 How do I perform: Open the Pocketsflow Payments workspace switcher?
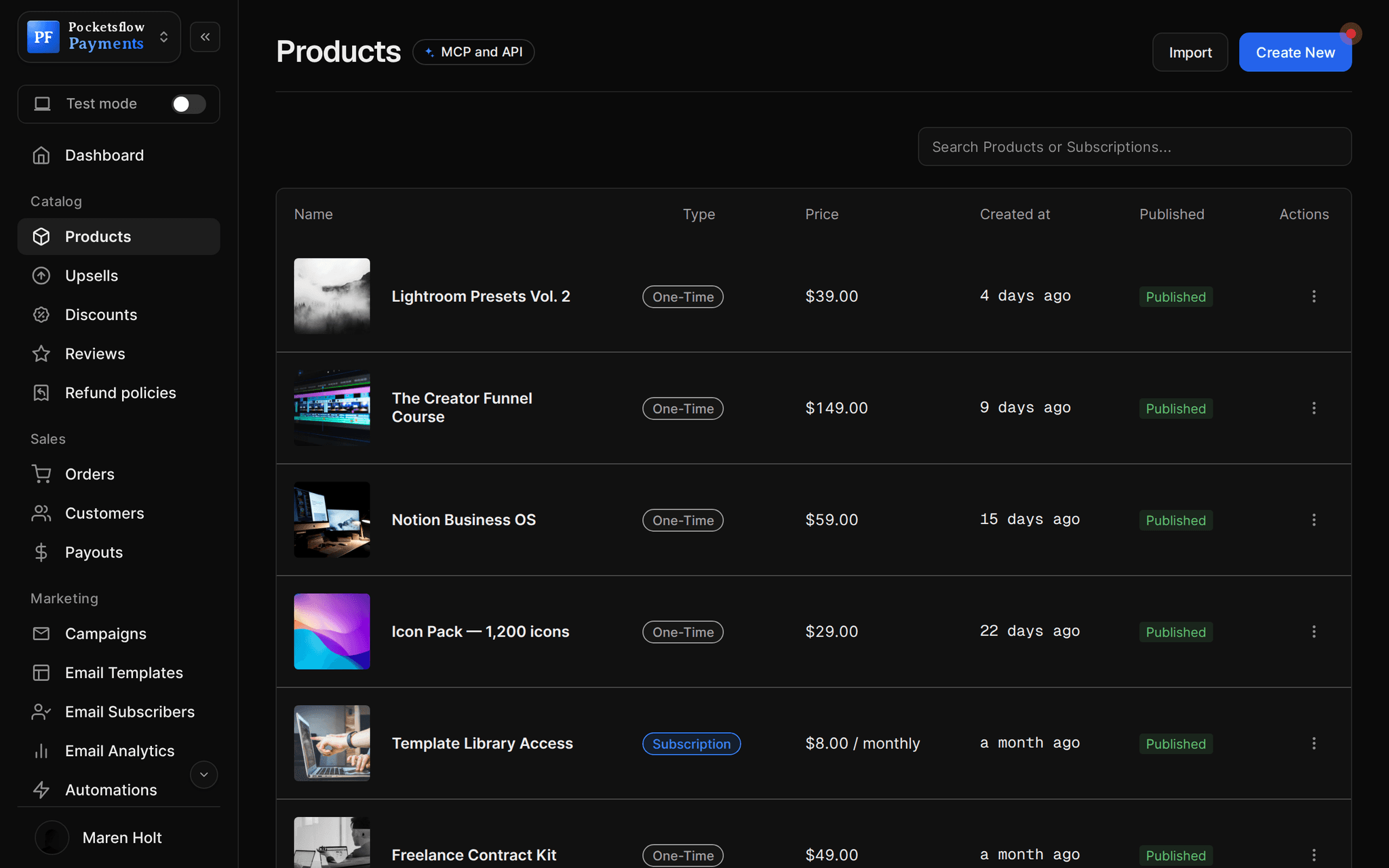tap(99, 37)
